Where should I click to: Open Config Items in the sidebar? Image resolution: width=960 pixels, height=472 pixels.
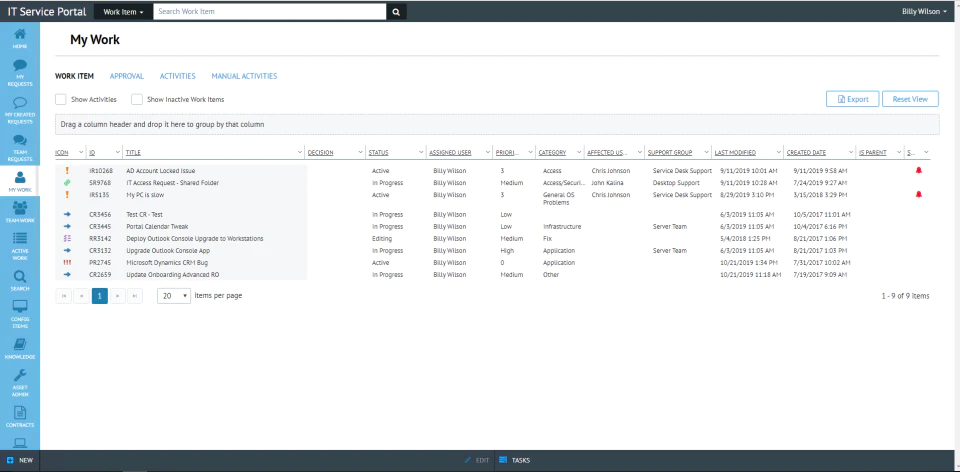point(20,314)
